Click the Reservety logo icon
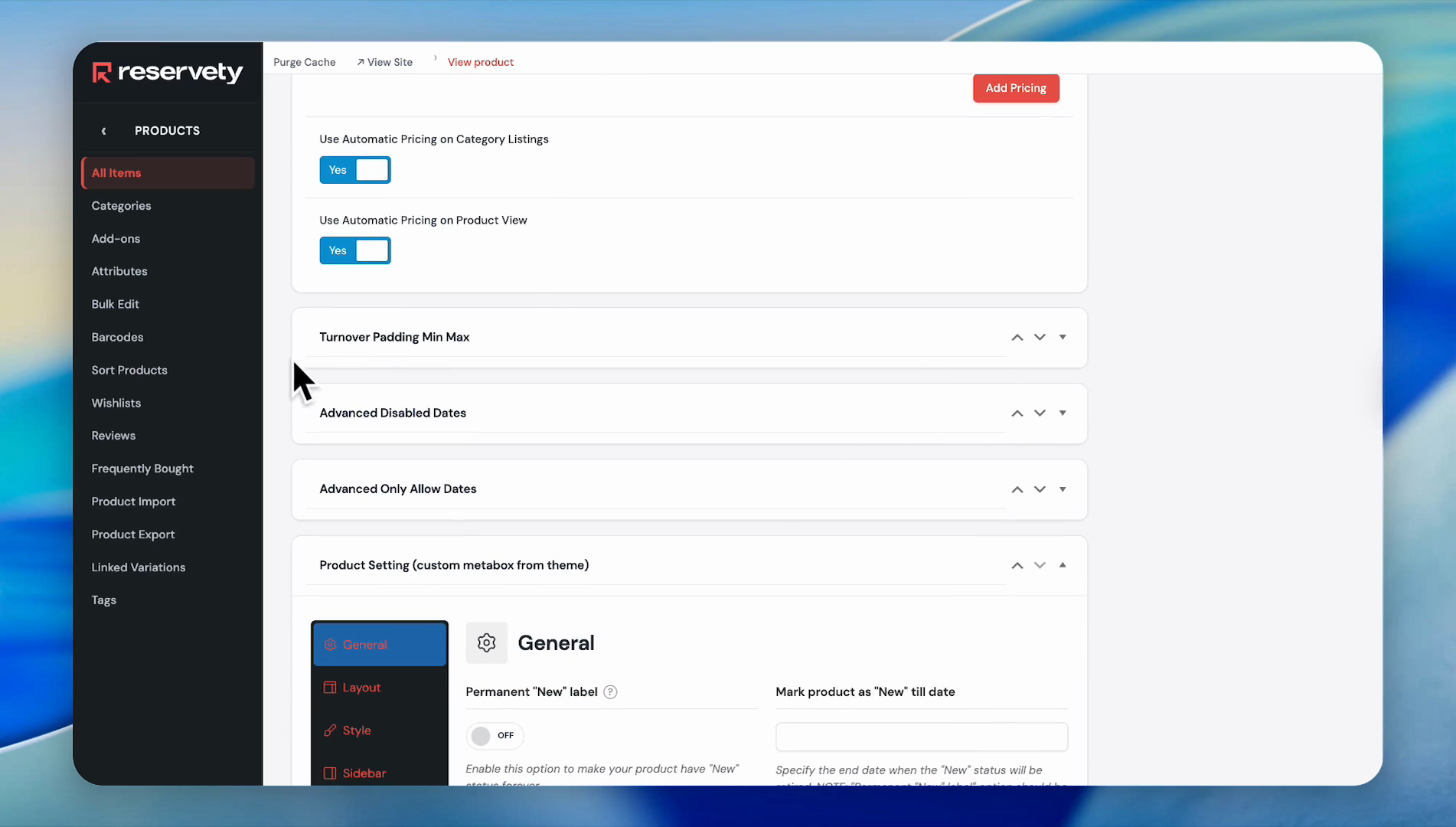The width and height of the screenshot is (1456, 827). tap(102, 72)
